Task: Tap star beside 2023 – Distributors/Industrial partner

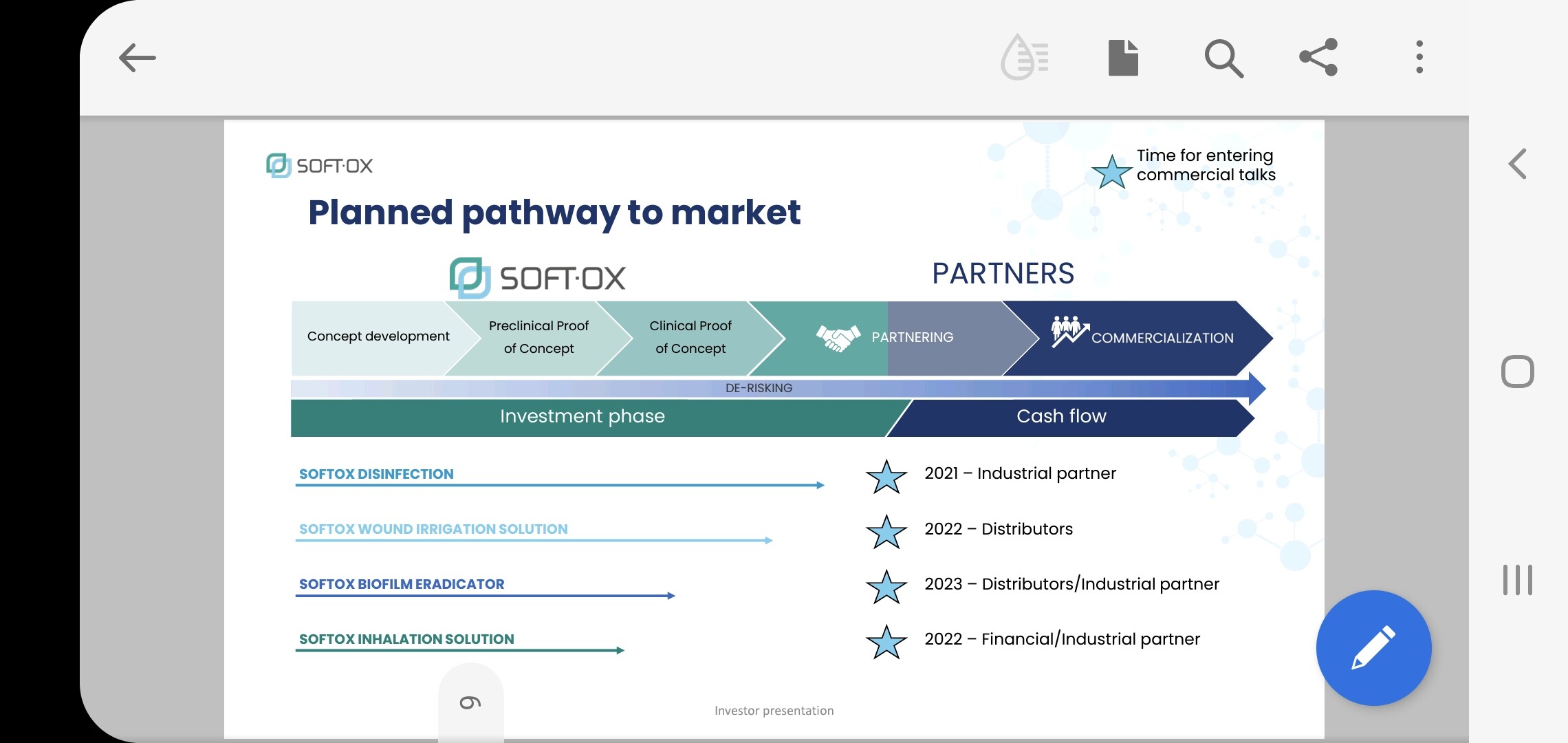Action: [x=886, y=587]
